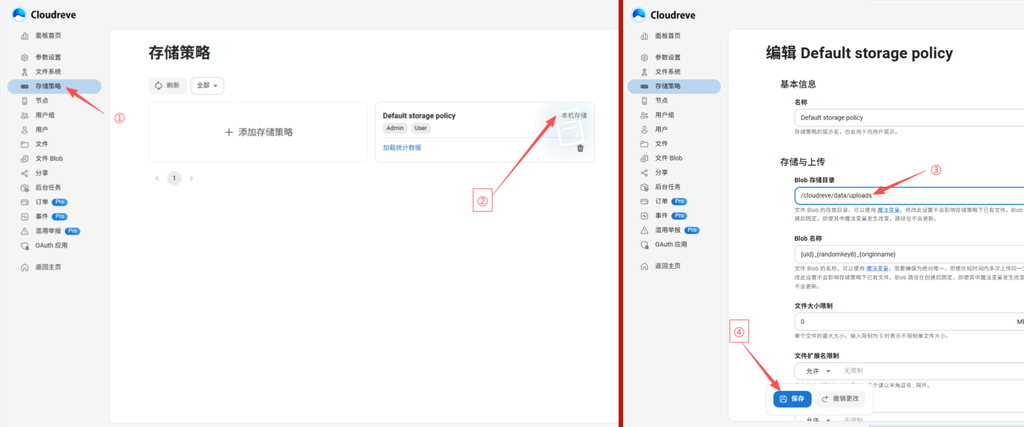Click the 事件 icon in right window sidebar

[645, 216]
